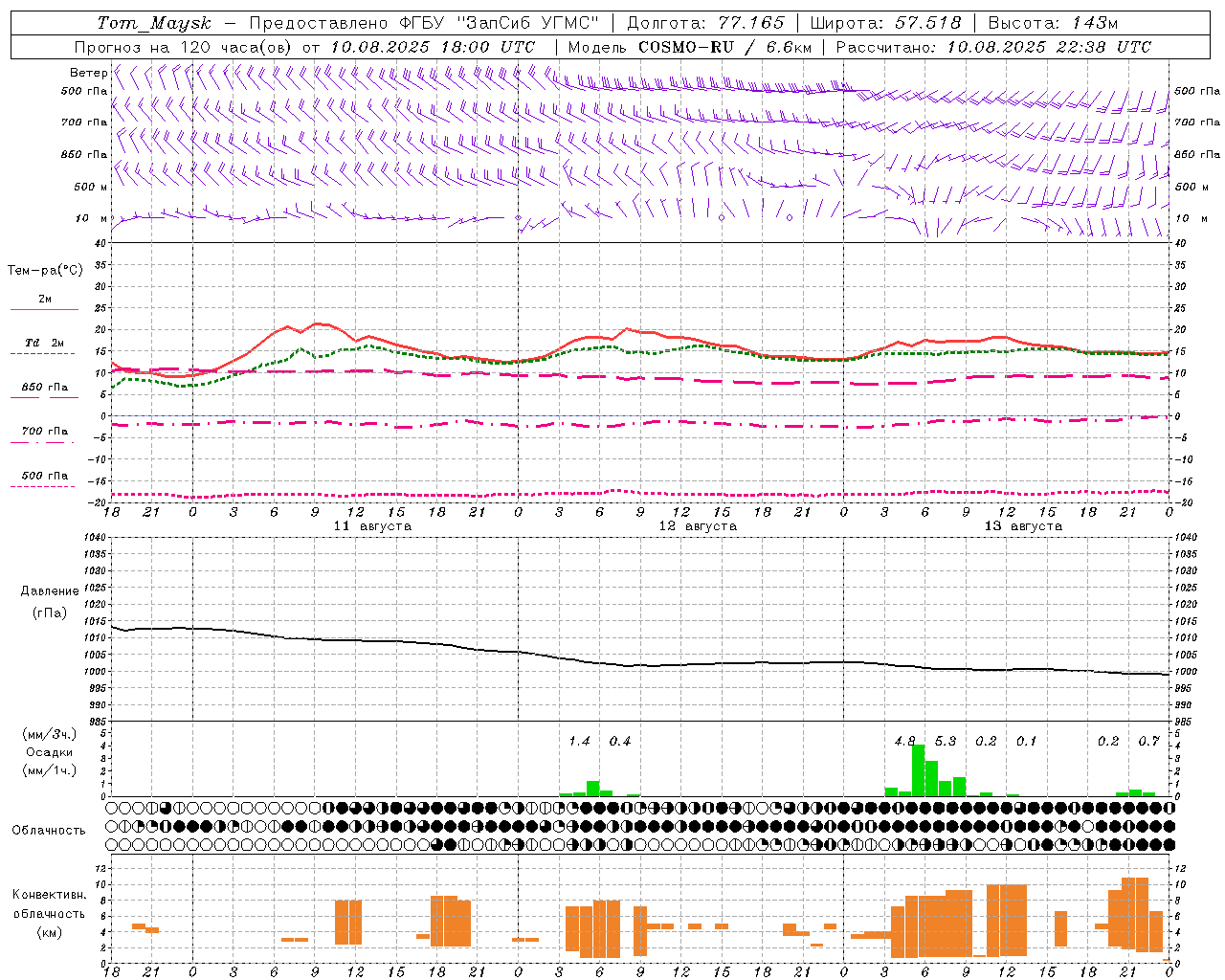1225x980 pixels.
Task: Select the 12 августа date label
Action: pyautogui.click(x=698, y=526)
